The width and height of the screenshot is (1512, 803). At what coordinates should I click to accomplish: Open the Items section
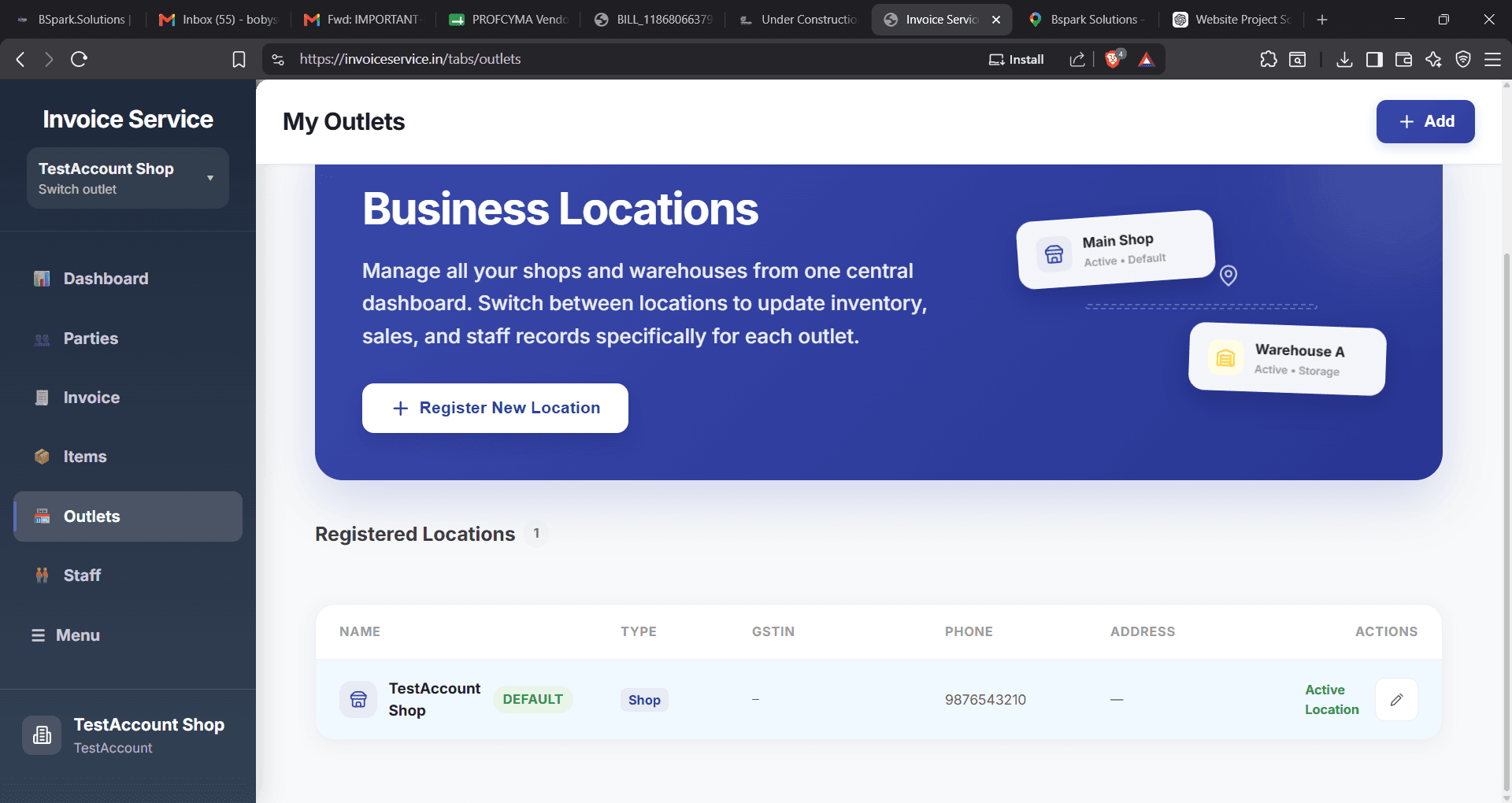pyautogui.click(x=128, y=457)
